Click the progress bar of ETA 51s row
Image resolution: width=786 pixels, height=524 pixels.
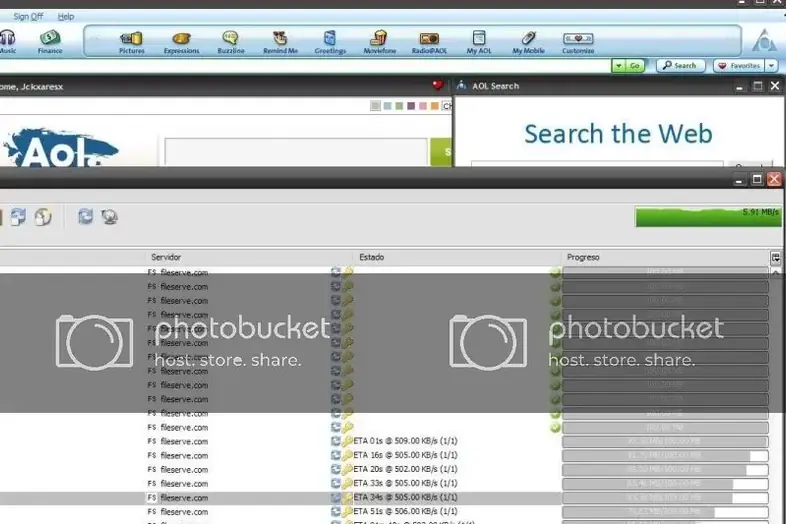point(665,511)
